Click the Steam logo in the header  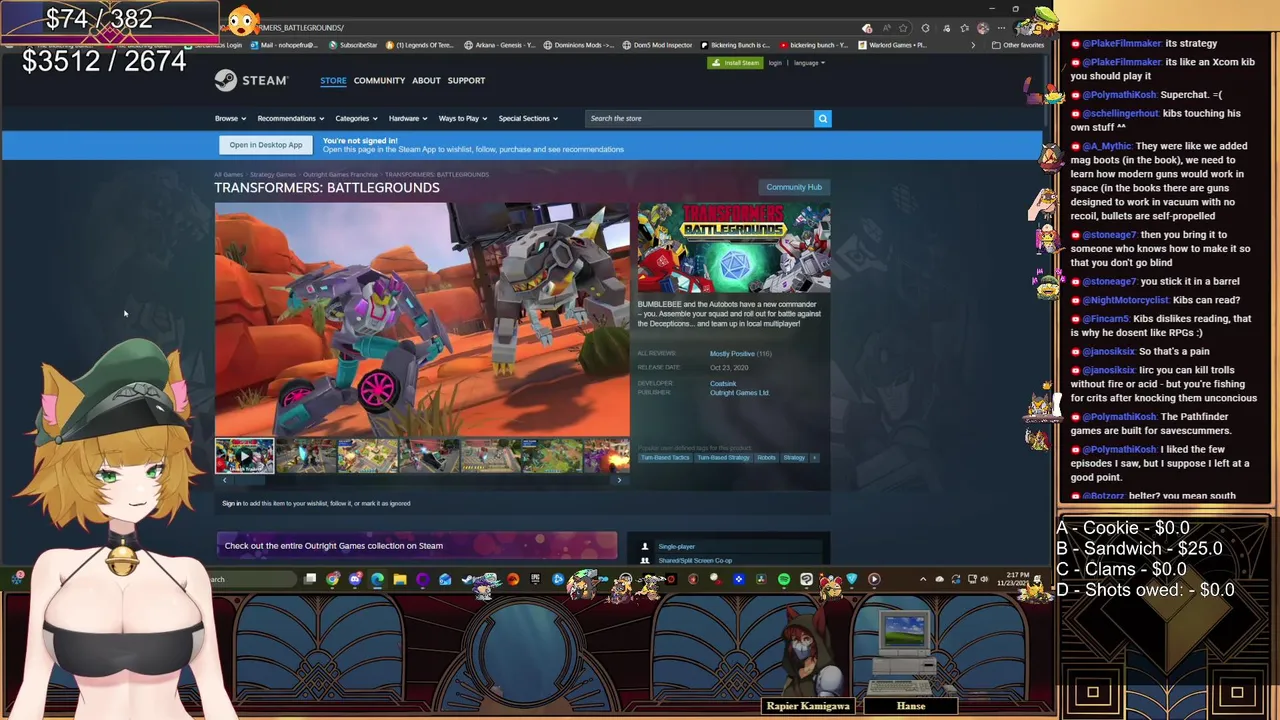(251, 80)
